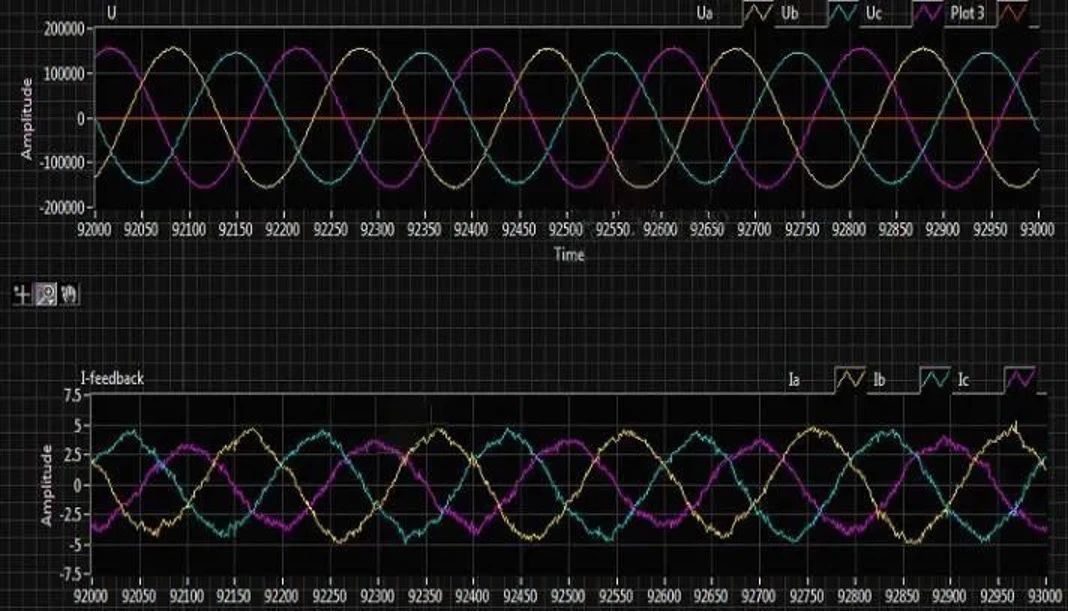Click the Ib legend label text
The width and height of the screenshot is (1068, 612).
880,381
